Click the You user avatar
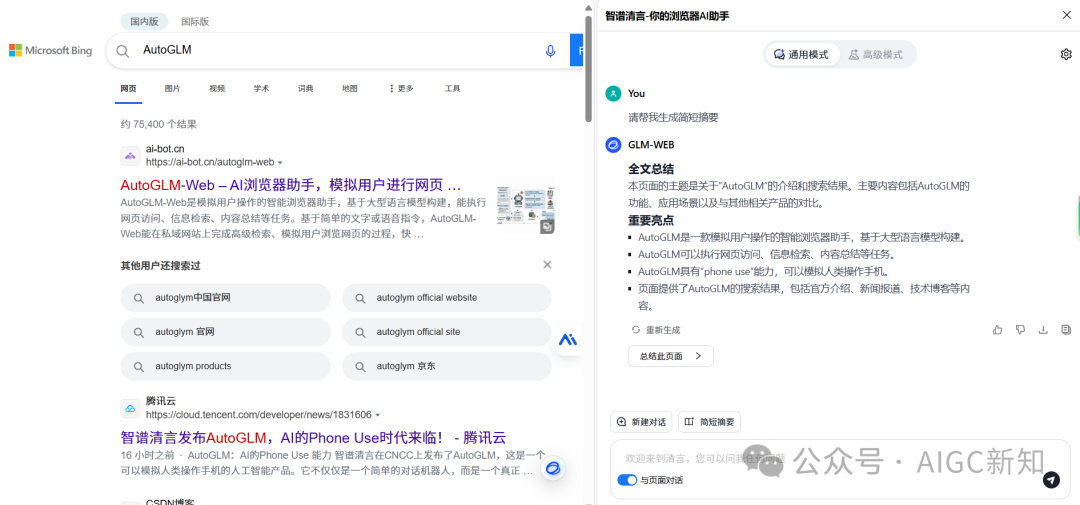The height and width of the screenshot is (505, 1080). click(613, 94)
